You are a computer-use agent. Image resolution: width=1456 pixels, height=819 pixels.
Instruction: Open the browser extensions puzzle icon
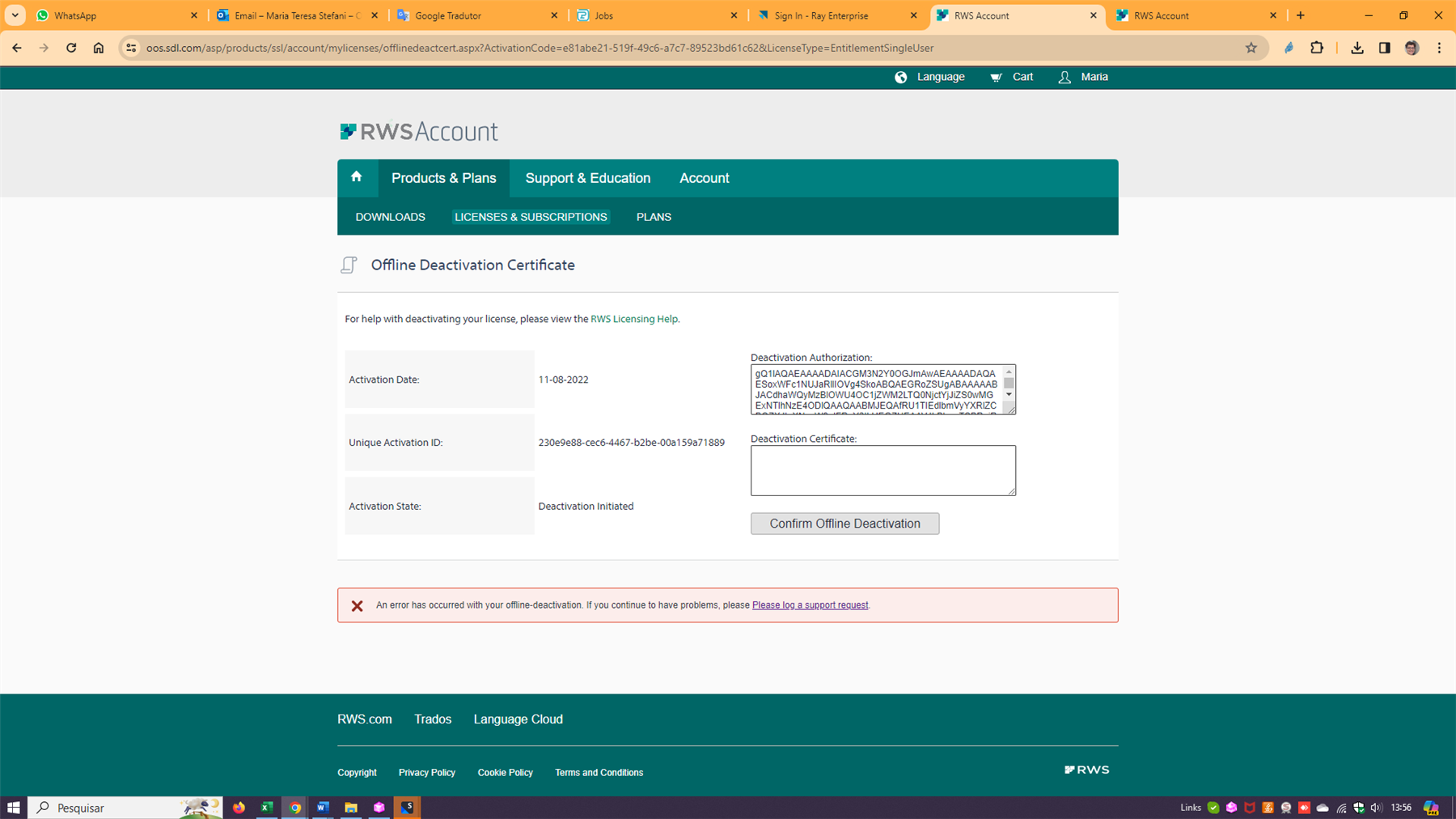pyautogui.click(x=1317, y=48)
